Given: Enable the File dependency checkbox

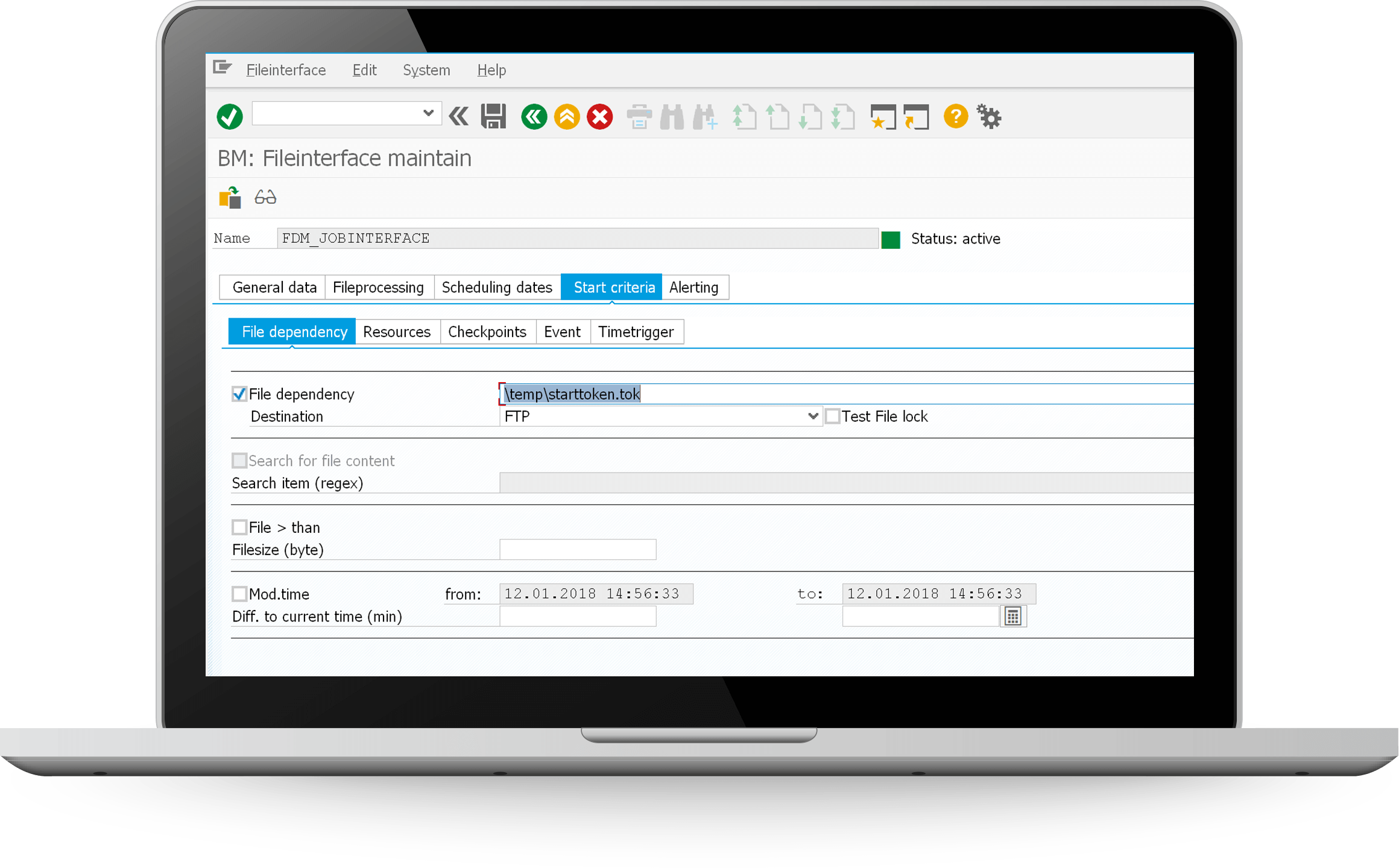Looking at the screenshot, I should pyautogui.click(x=240, y=393).
